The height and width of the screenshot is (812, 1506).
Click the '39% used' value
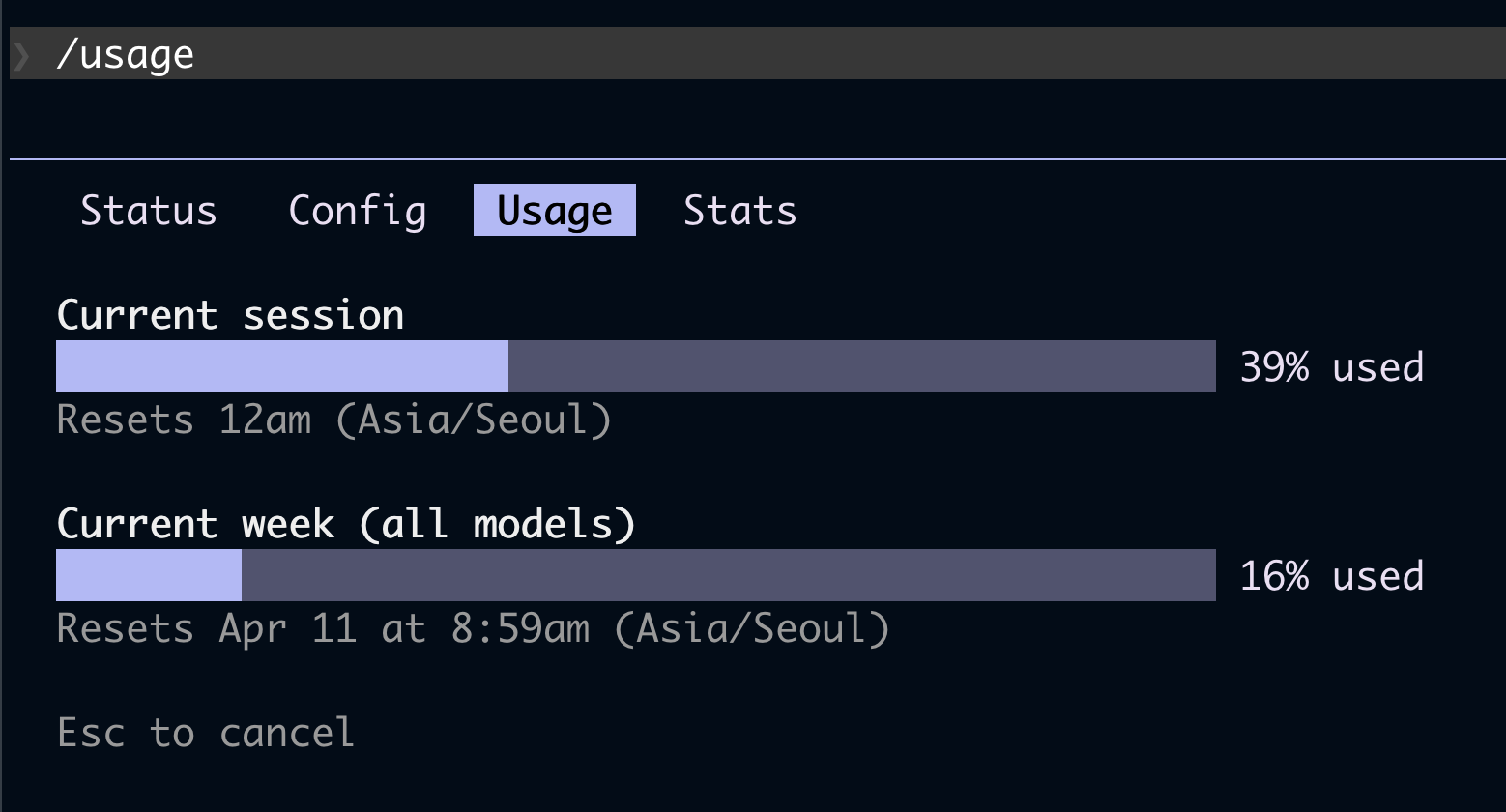[1332, 367]
